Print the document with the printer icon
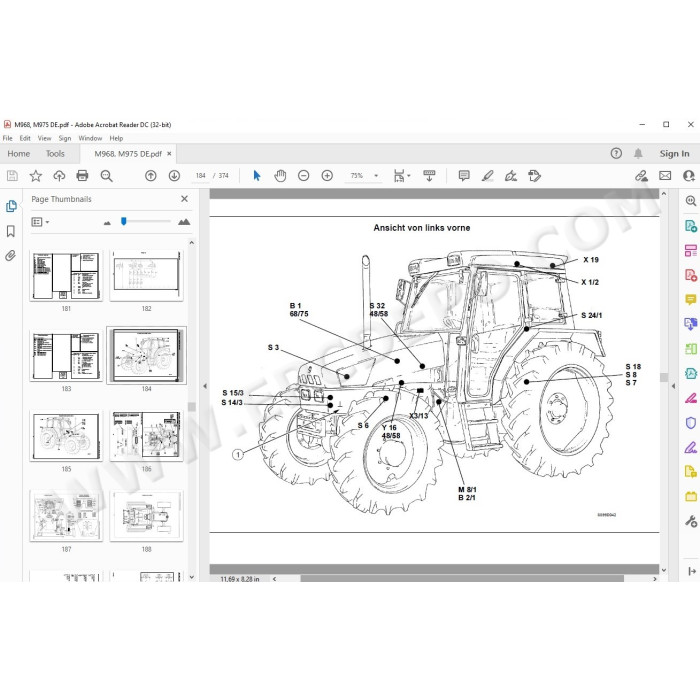 click(82, 176)
